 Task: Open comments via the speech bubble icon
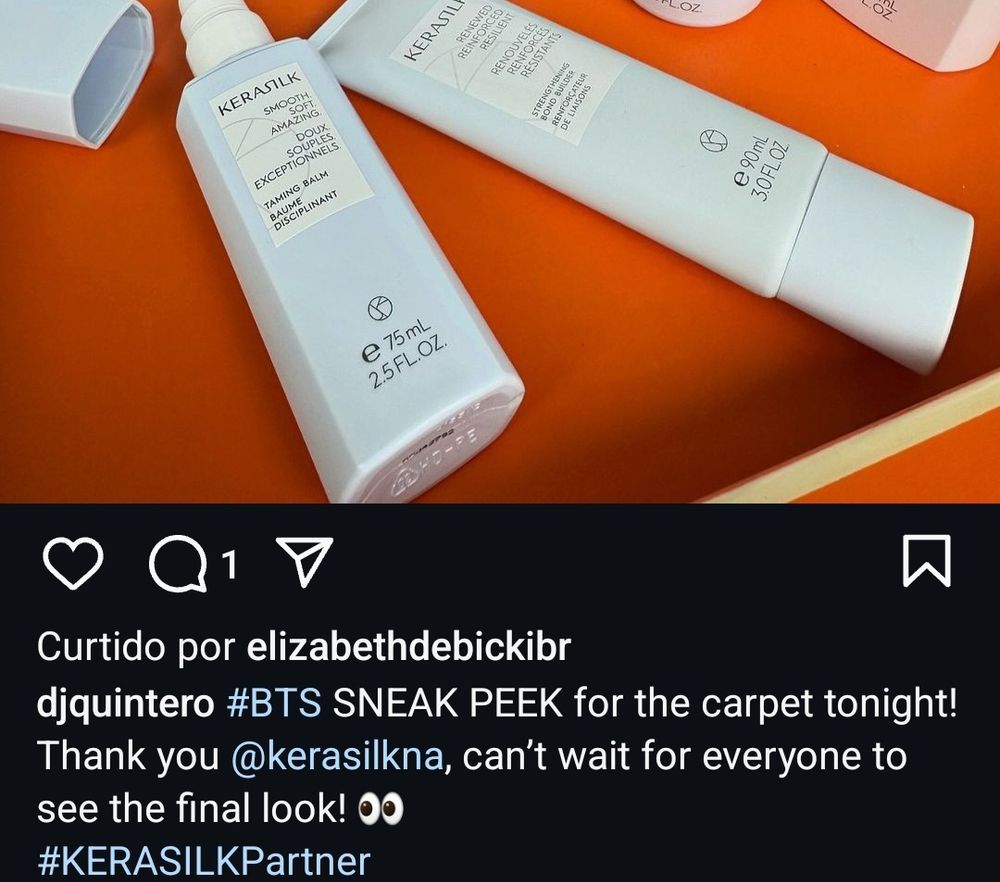click(179, 562)
